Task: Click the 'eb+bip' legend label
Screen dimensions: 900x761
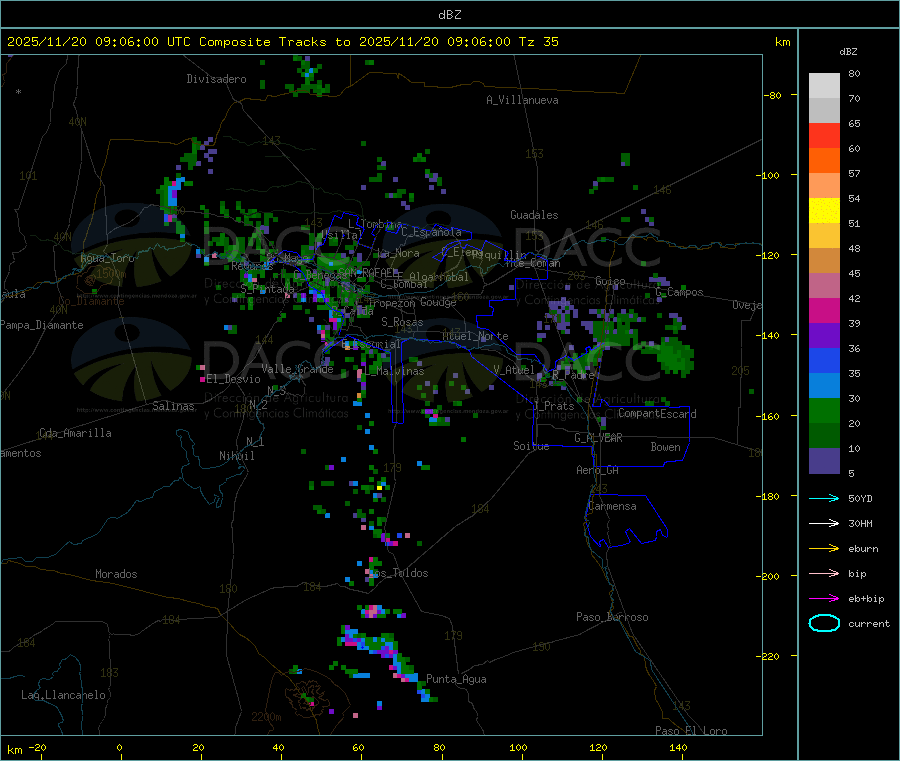Action: tap(866, 599)
